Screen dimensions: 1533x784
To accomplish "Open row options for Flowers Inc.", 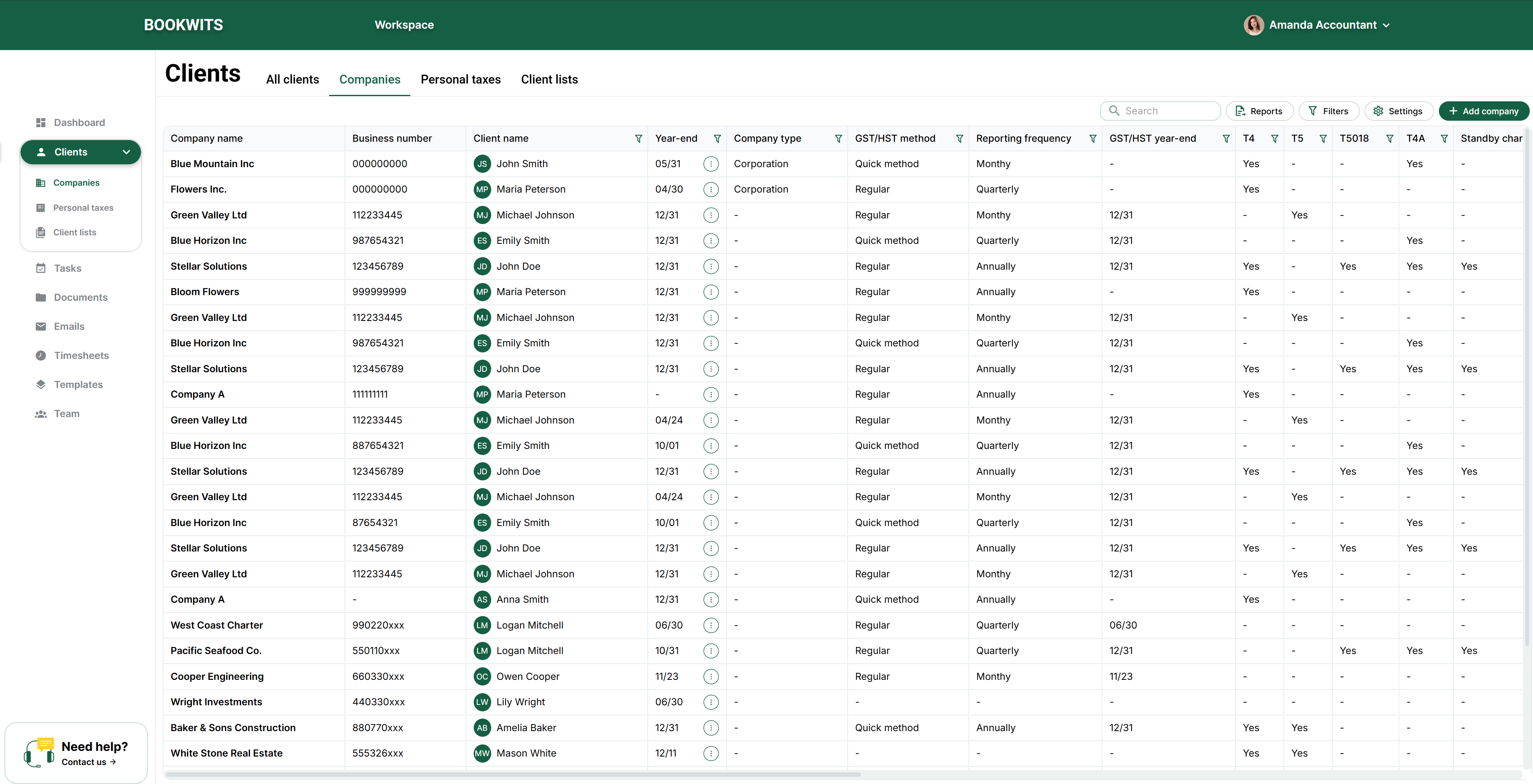I will point(710,189).
